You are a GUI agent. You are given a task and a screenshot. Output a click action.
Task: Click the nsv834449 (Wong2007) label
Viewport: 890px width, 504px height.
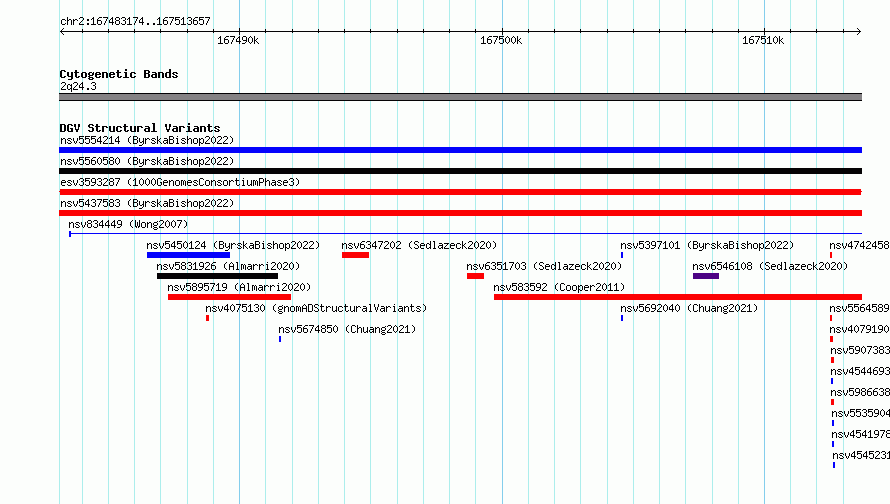128,224
